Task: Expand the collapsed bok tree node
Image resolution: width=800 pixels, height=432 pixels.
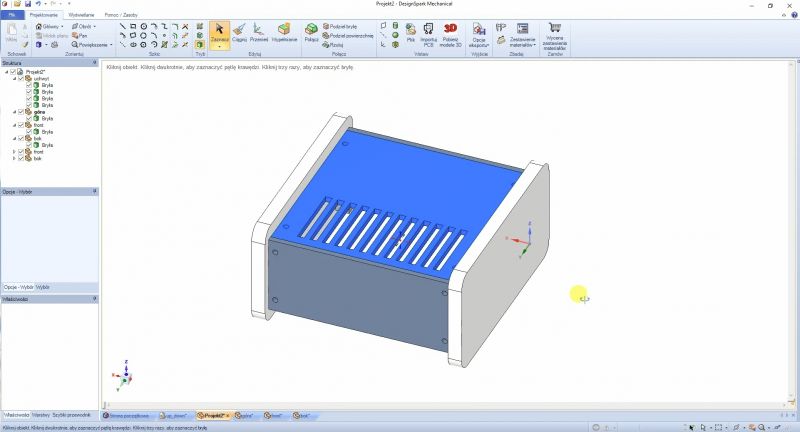Action: click(14, 159)
